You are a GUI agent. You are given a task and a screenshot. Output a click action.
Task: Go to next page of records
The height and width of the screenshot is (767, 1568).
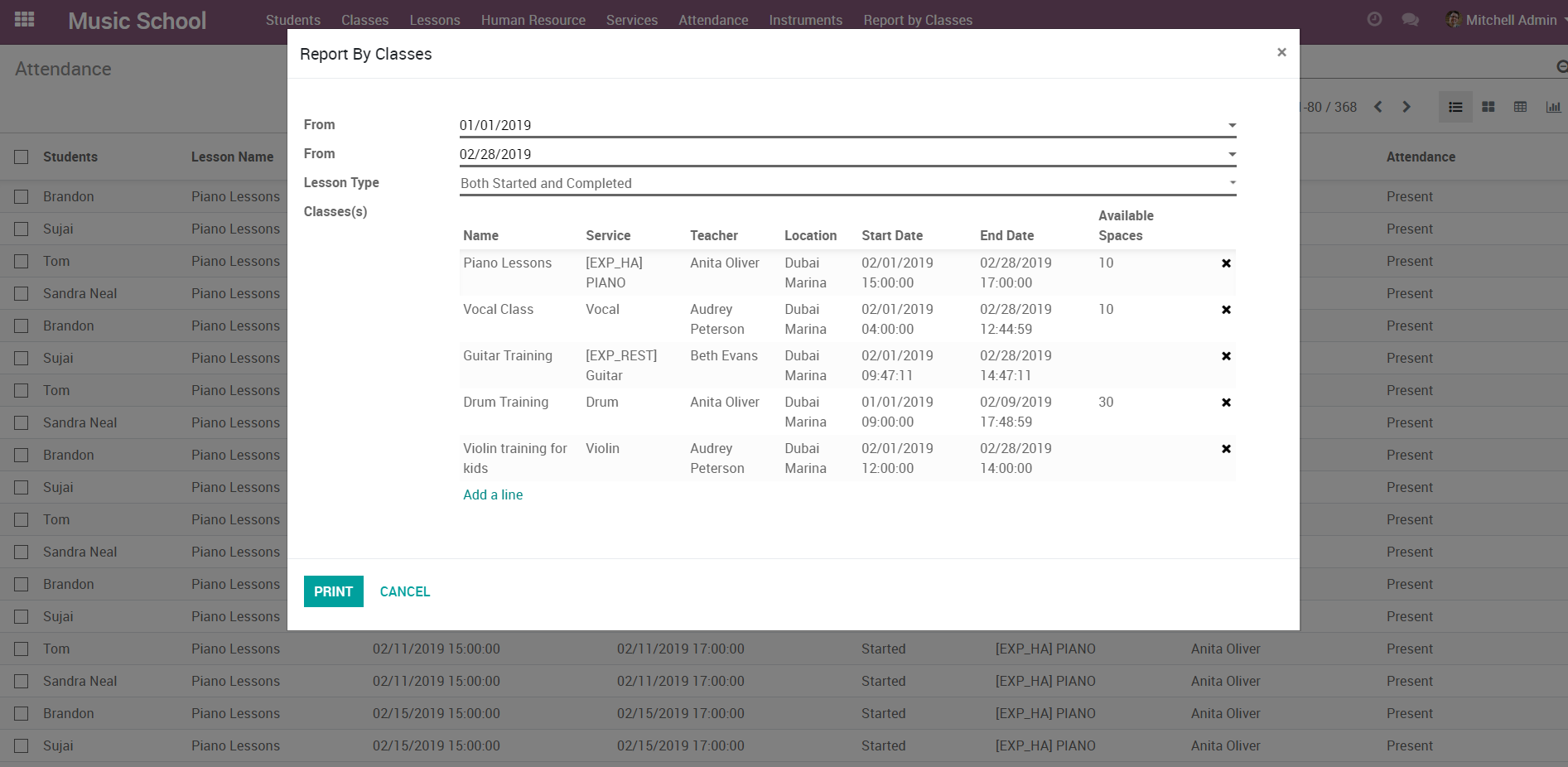[1406, 107]
